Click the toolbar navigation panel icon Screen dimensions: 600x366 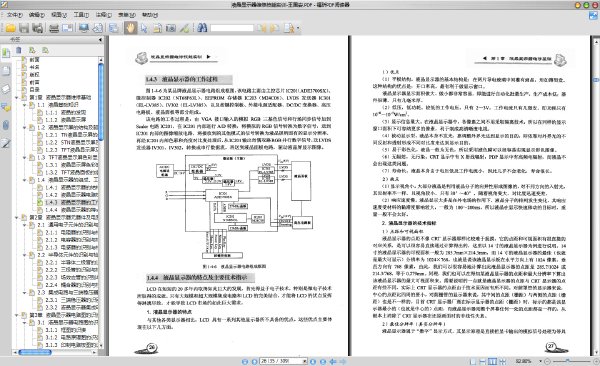click(114, 28)
